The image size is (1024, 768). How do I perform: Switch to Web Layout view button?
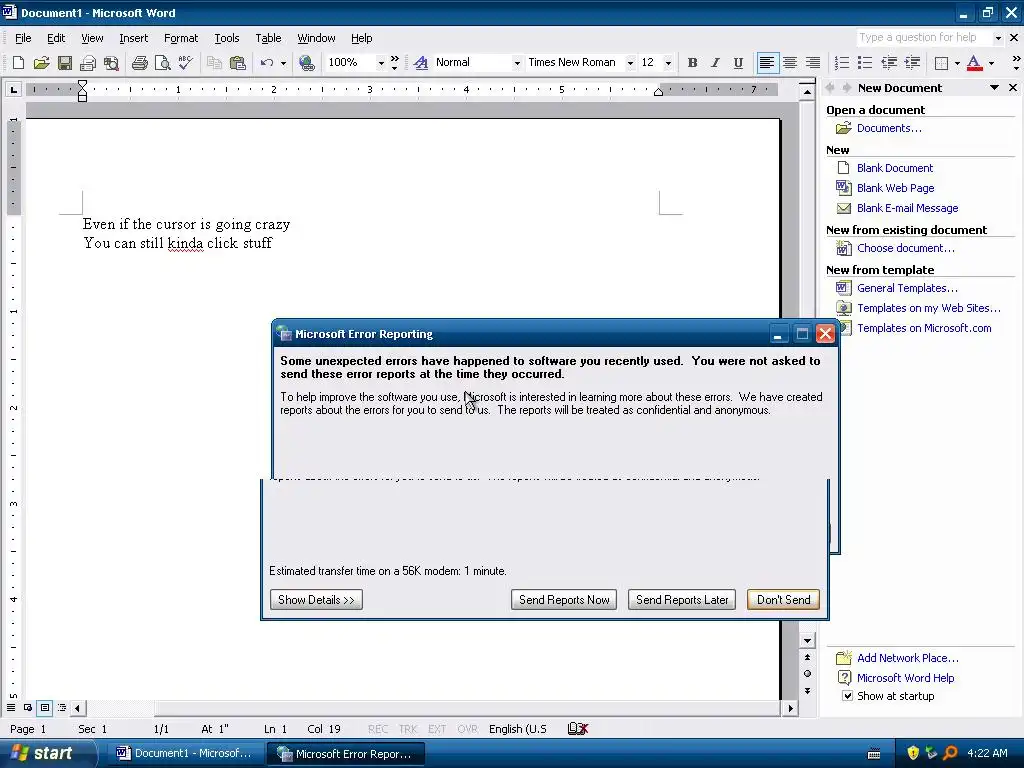(28, 707)
